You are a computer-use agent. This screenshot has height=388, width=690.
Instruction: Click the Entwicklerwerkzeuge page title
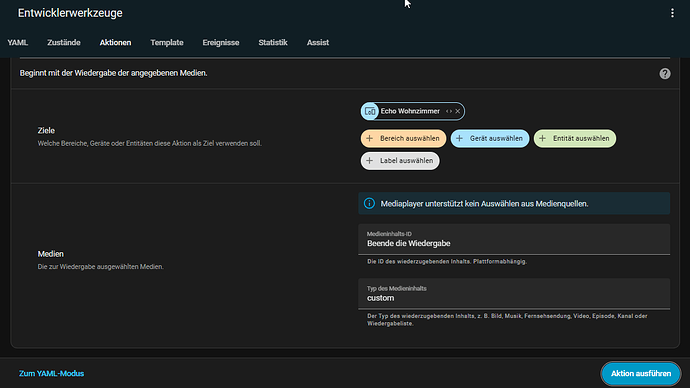(70, 13)
